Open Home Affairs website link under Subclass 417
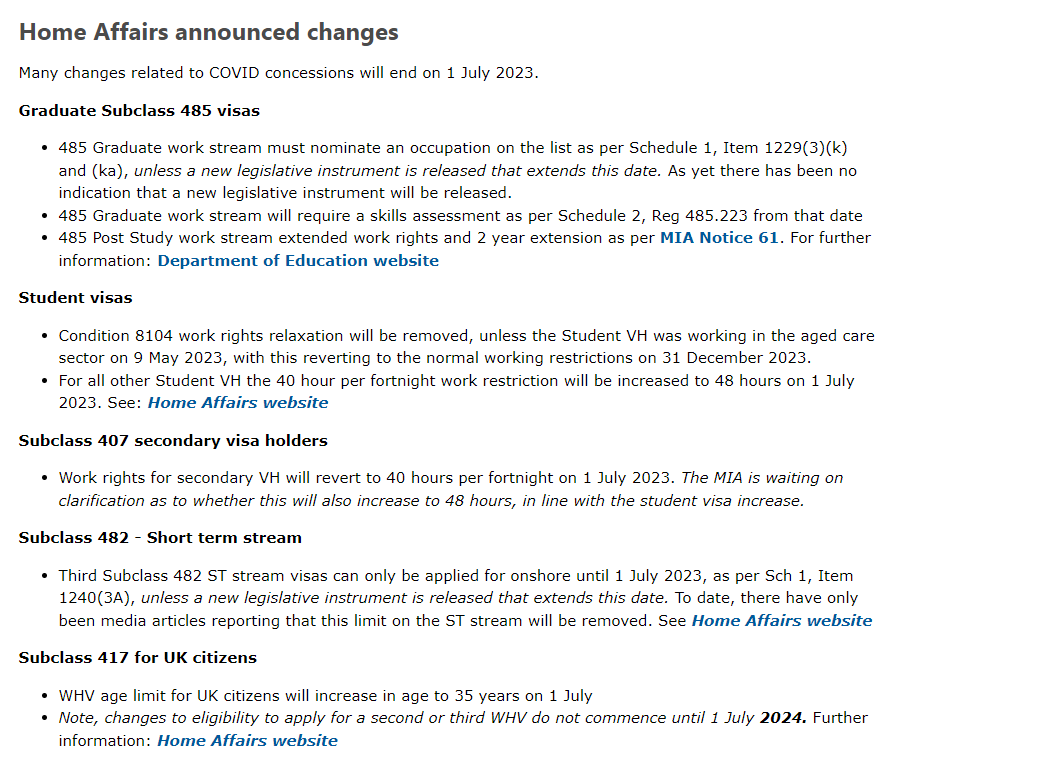This screenshot has height=757, width=1048. [247, 741]
